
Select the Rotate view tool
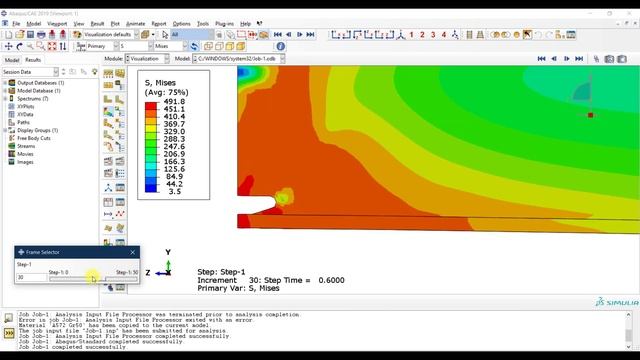(19, 46)
